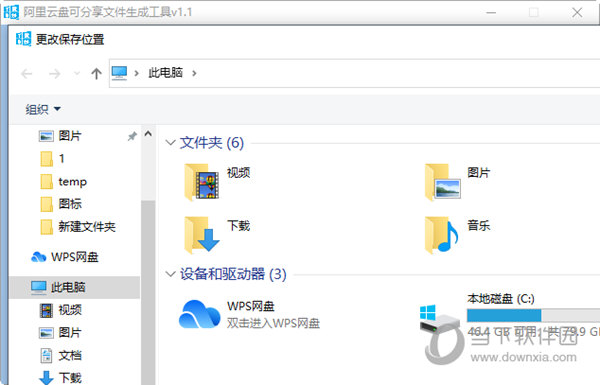This screenshot has width=600, height=385.
Task: Click the 设备和驱动器 (3) header text
Action: [233, 274]
